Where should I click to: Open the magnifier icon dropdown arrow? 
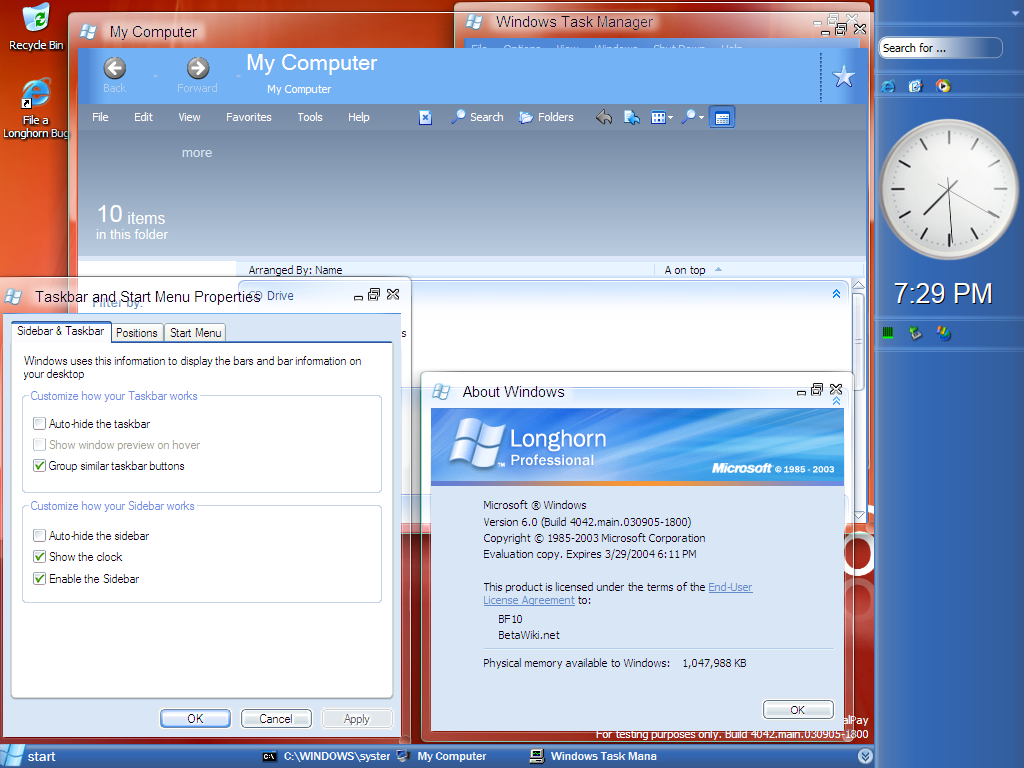click(701, 118)
